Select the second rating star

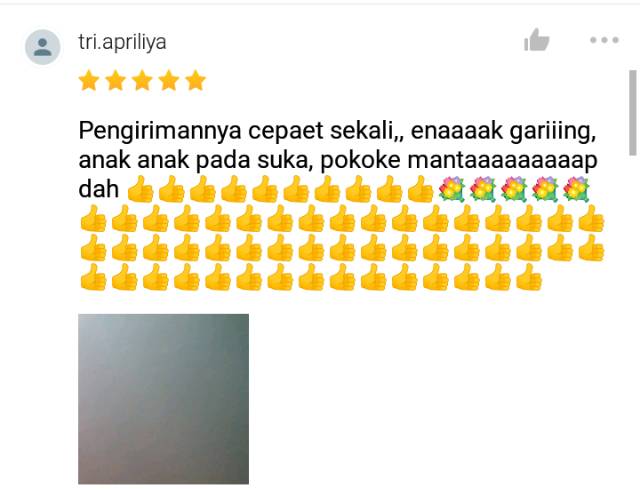tap(116, 80)
